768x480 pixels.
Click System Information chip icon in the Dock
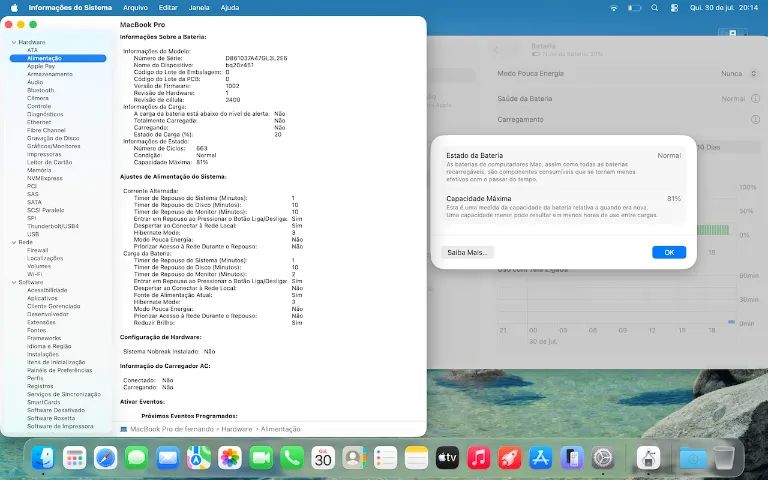[x=648, y=458]
